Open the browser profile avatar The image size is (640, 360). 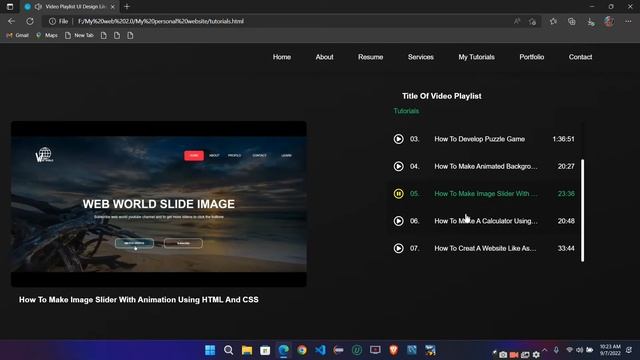pyautogui.click(x=609, y=21)
